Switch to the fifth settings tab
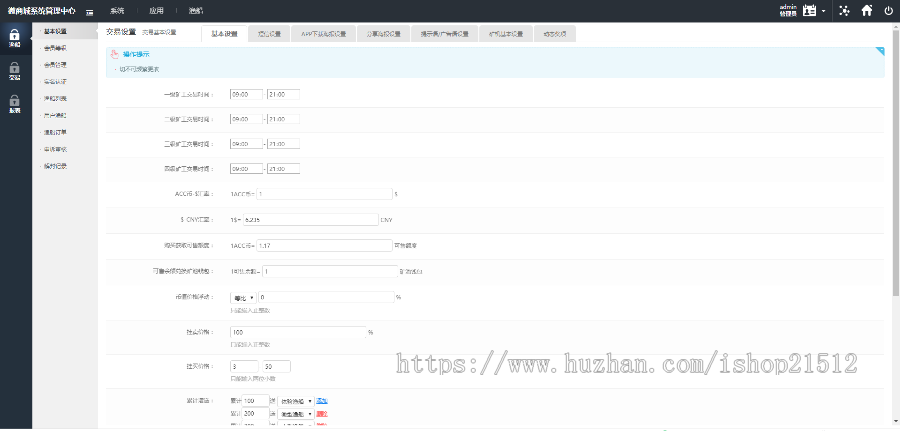This screenshot has height=431, width=900. (444, 34)
